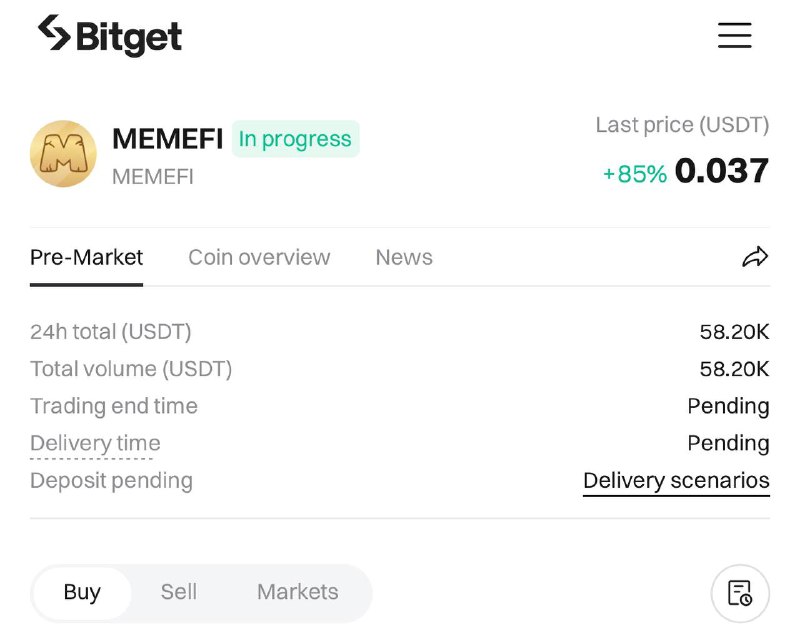Click the Deposit pending label
This screenshot has width=800, height=637.
pos(111,481)
